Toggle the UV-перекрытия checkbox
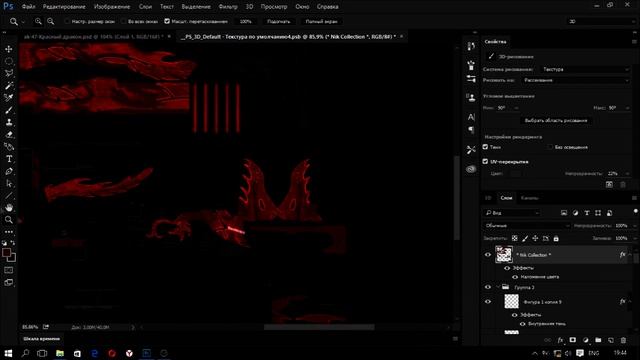 pyautogui.click(x=485, y=162)
